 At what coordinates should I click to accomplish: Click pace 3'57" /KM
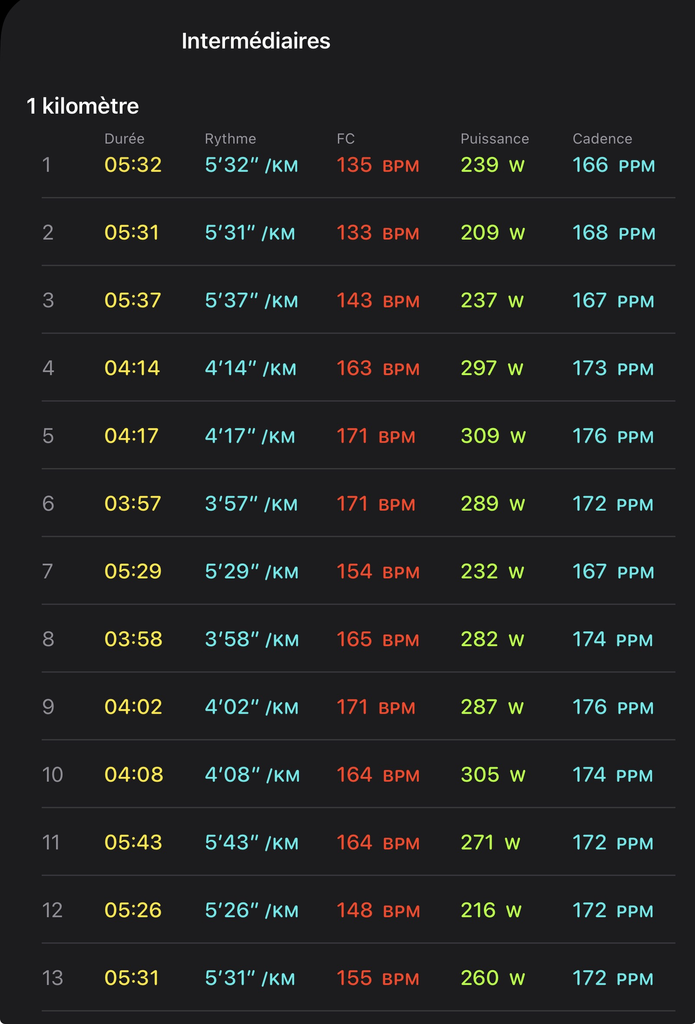[251, 504]
